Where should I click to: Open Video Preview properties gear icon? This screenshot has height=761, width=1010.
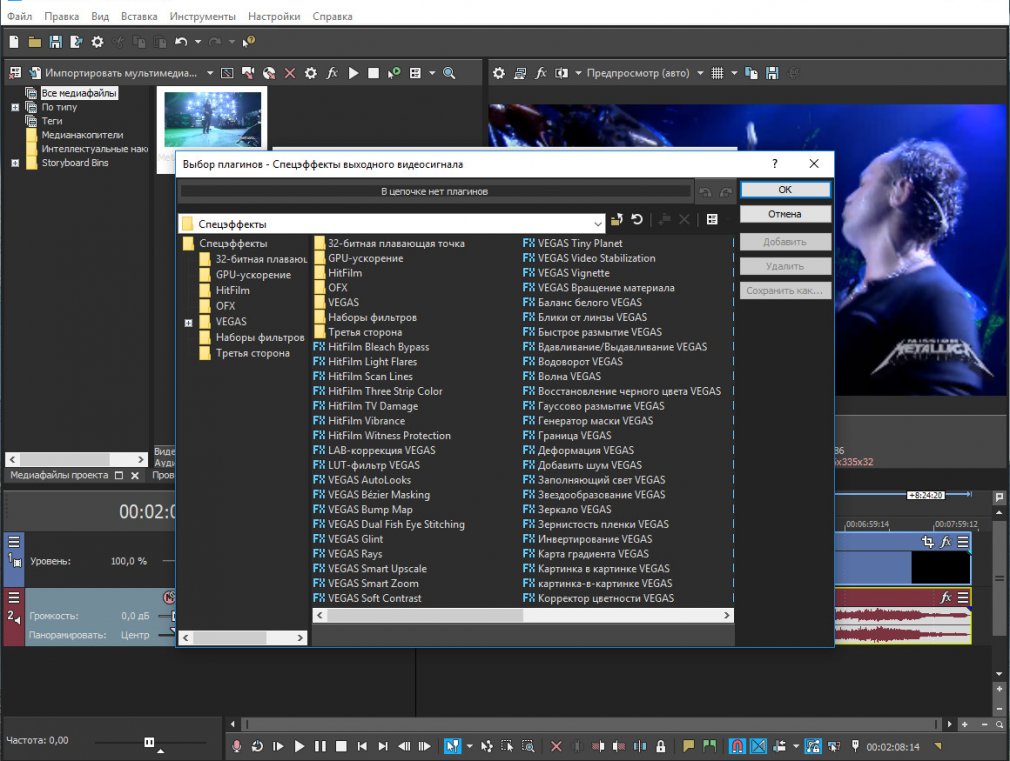[499, 73]
